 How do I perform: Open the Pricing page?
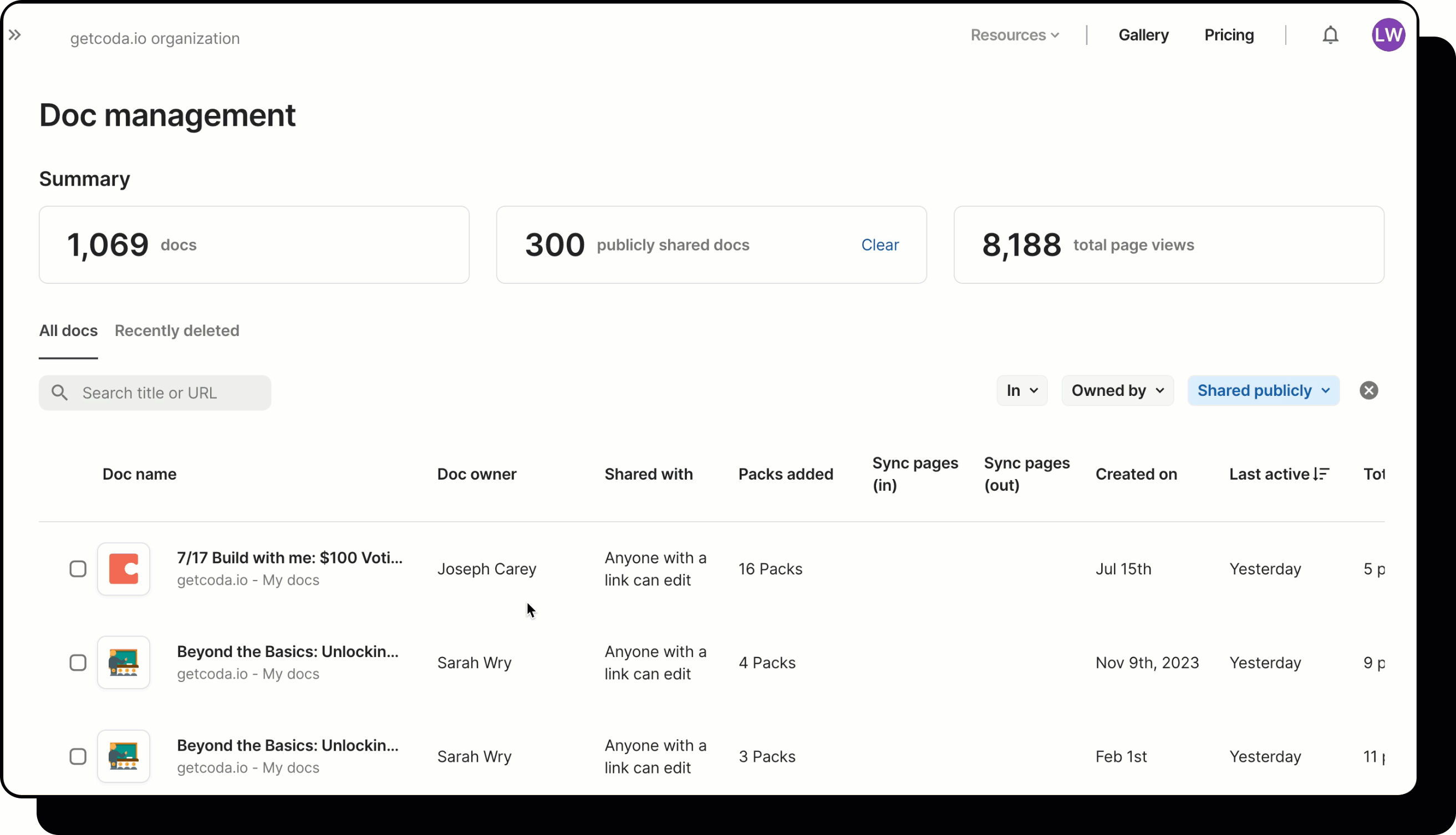(x=1229, y=35)
